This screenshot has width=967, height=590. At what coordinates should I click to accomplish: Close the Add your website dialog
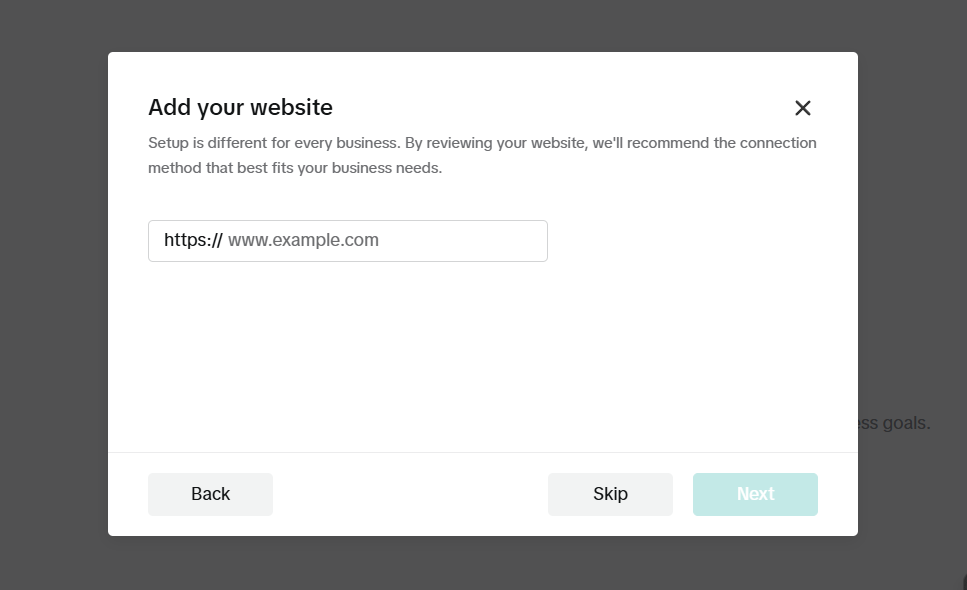[x=802, y=108]
